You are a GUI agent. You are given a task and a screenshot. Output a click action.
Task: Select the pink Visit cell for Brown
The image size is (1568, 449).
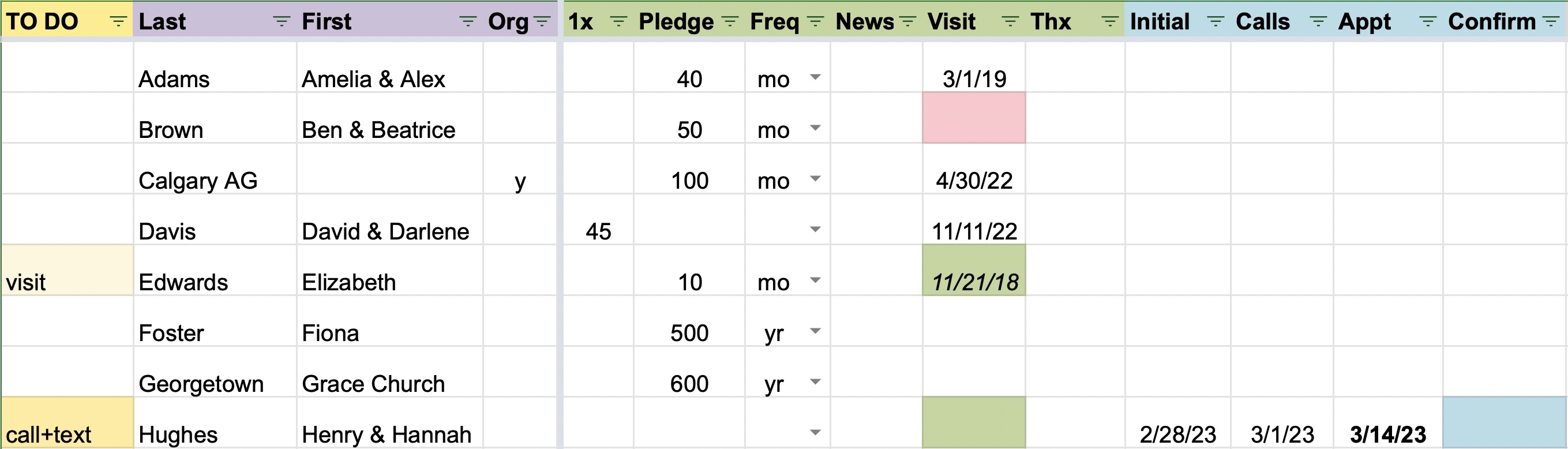973,118
